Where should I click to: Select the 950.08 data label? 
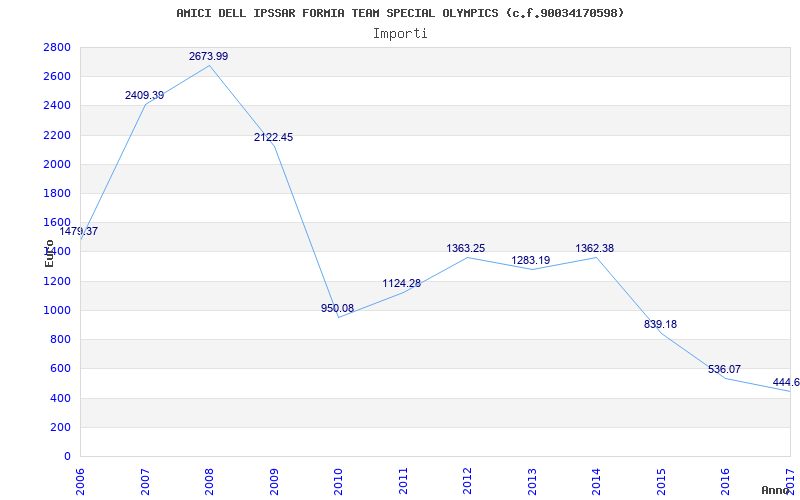(337, 308)
